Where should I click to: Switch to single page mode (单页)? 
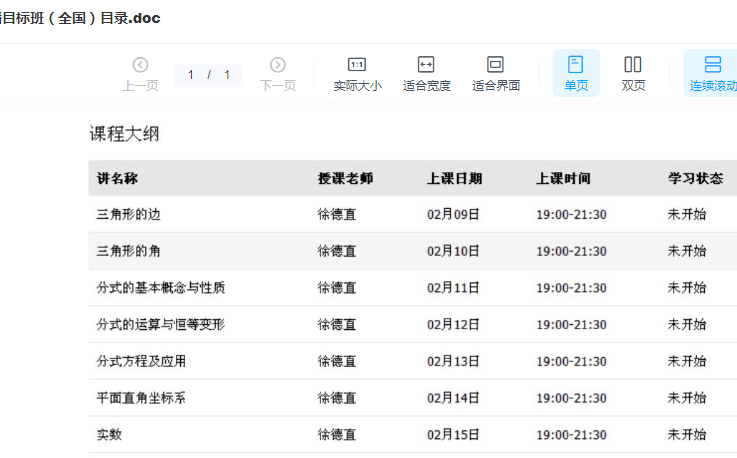tap(576, 74)
